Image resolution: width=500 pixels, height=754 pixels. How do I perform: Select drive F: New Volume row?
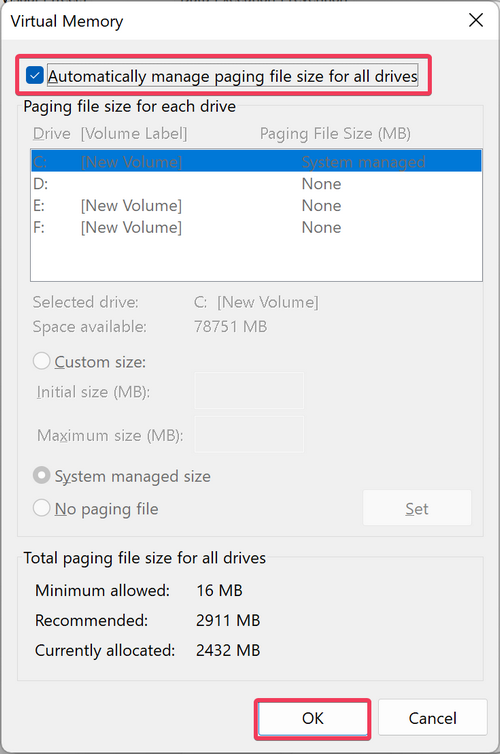[x=256, y=227]
